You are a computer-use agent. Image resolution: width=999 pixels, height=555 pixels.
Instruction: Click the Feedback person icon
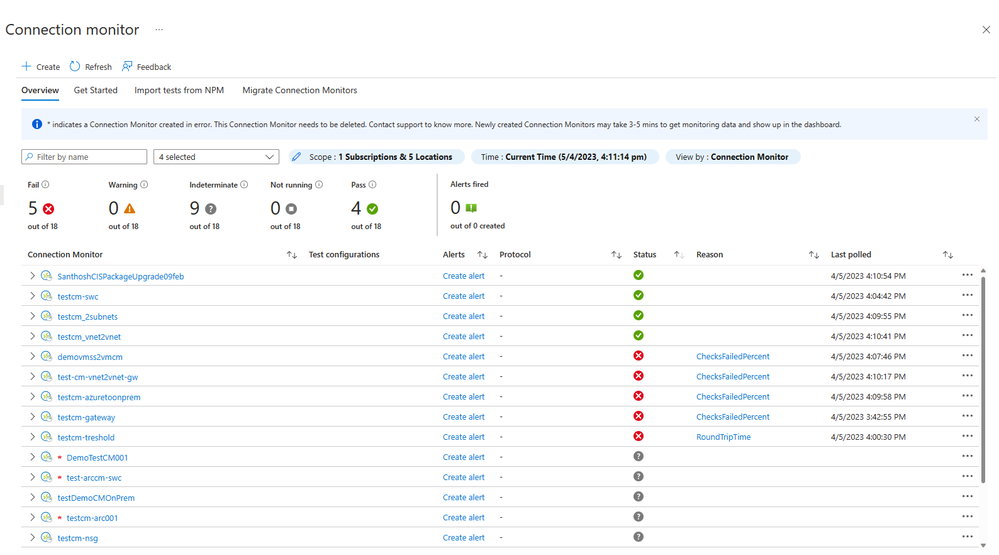(127, 66)
